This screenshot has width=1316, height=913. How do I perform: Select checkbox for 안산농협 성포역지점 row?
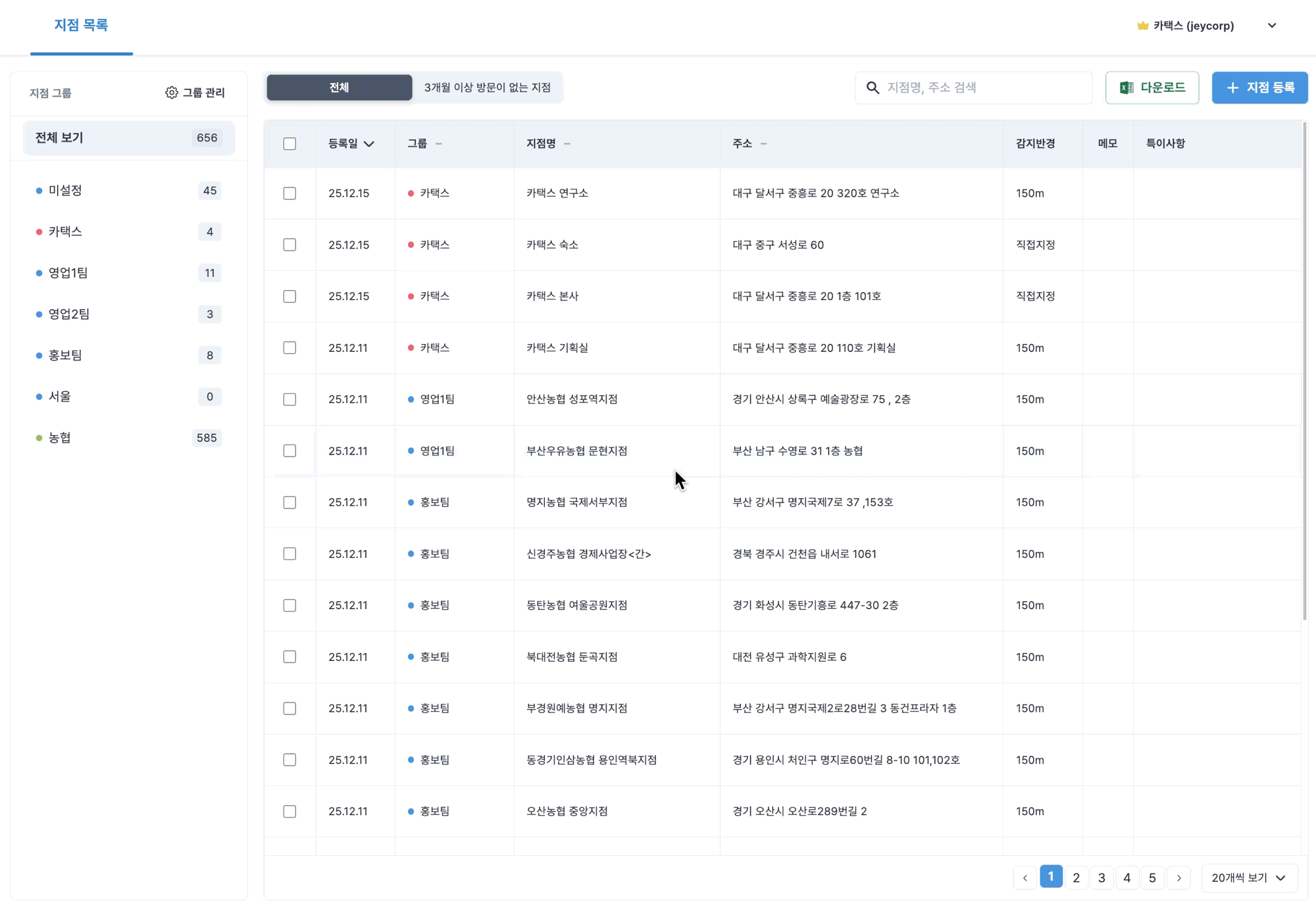point(290,399)
